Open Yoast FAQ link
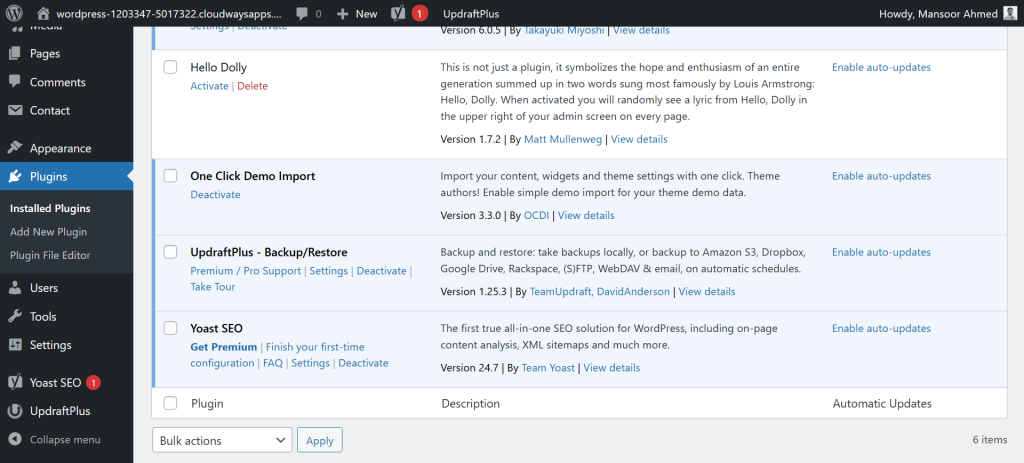1024x463 pixels. 273,363
